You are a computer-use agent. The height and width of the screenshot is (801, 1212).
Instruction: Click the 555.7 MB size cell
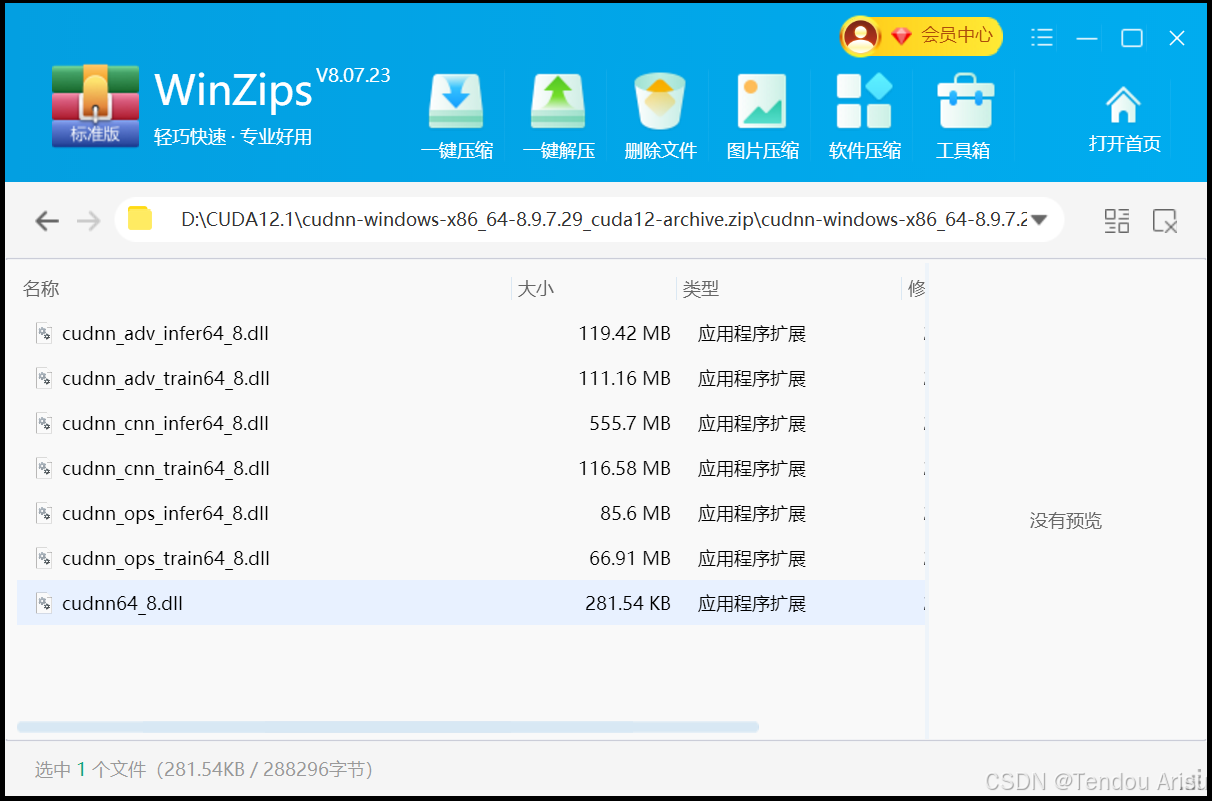630,423
